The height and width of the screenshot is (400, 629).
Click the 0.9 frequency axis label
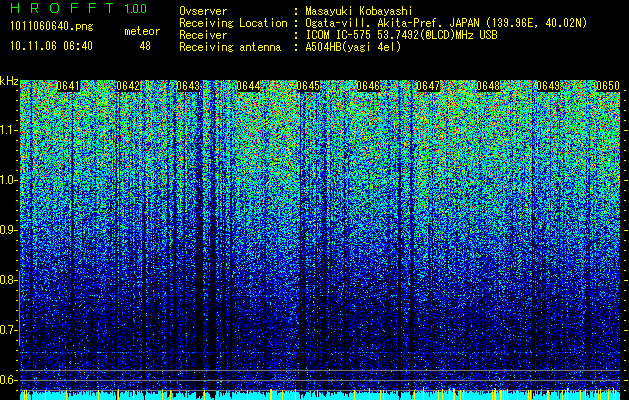pos(8,230)
